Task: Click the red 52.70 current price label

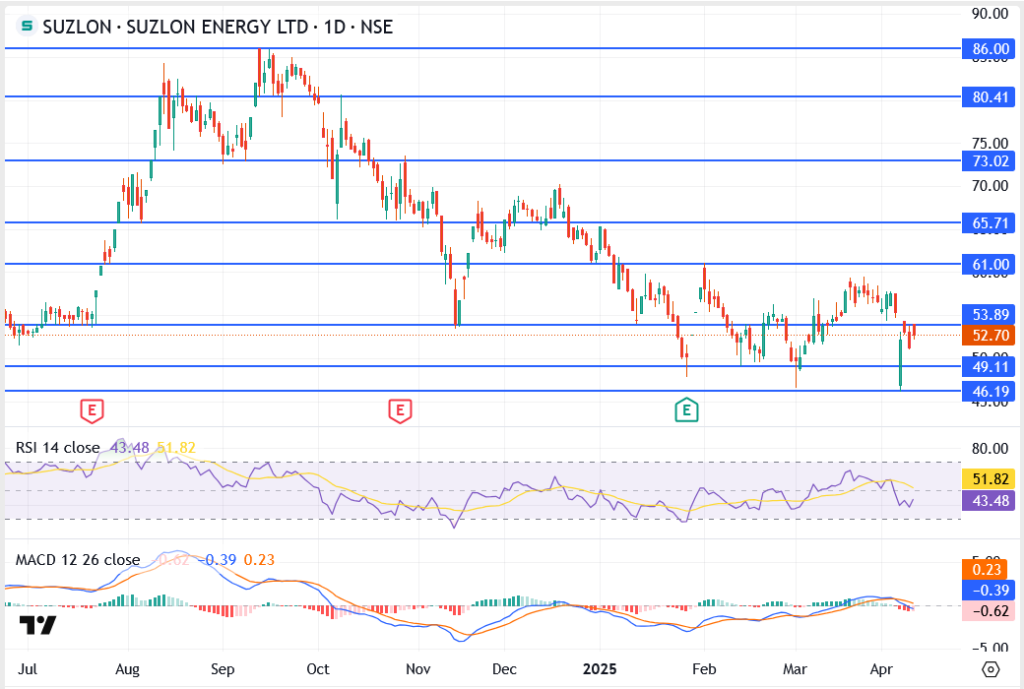Action: (x=987, y=335)
